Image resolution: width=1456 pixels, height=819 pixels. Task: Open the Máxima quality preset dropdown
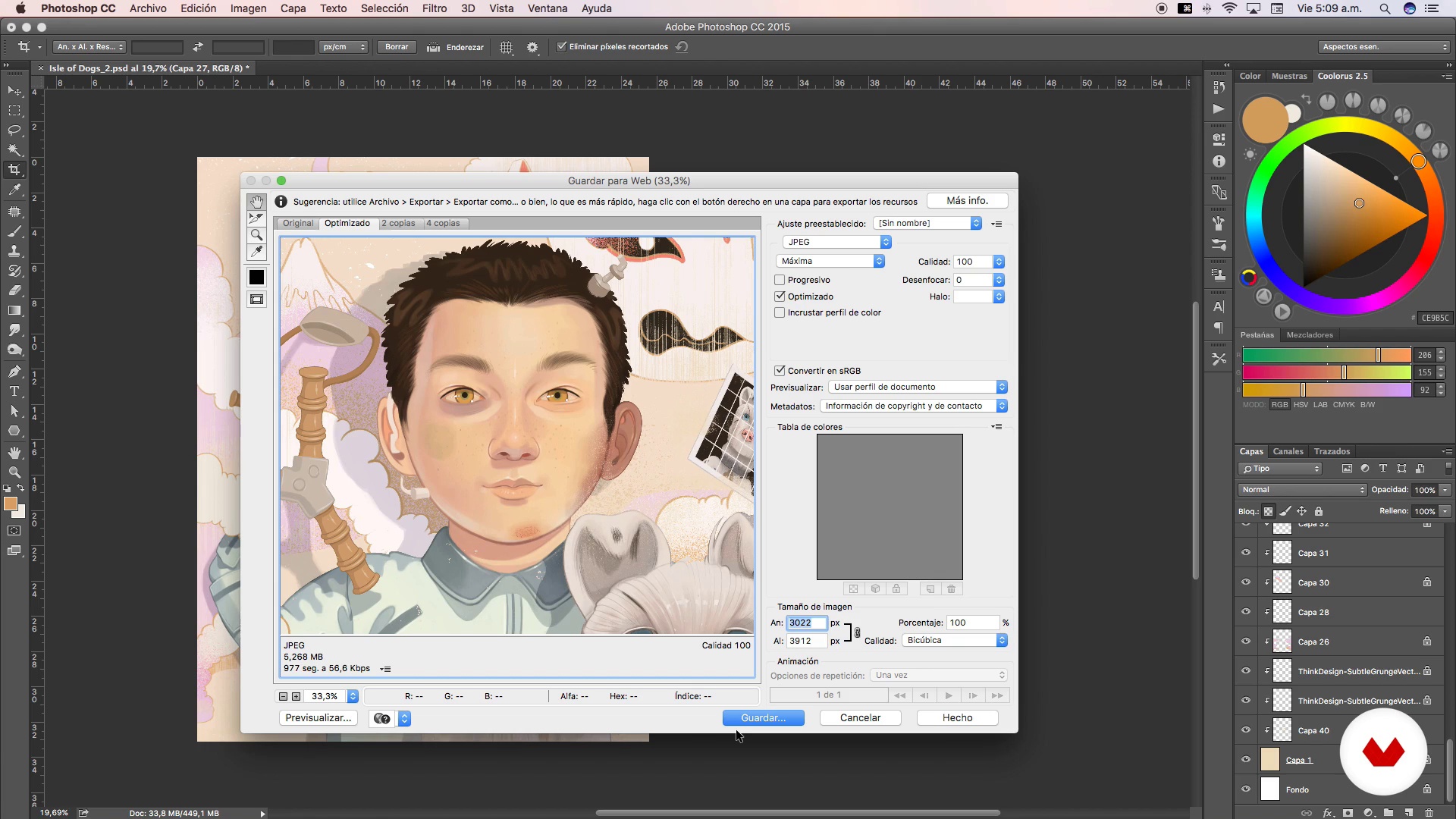click(x=830, y=261)
